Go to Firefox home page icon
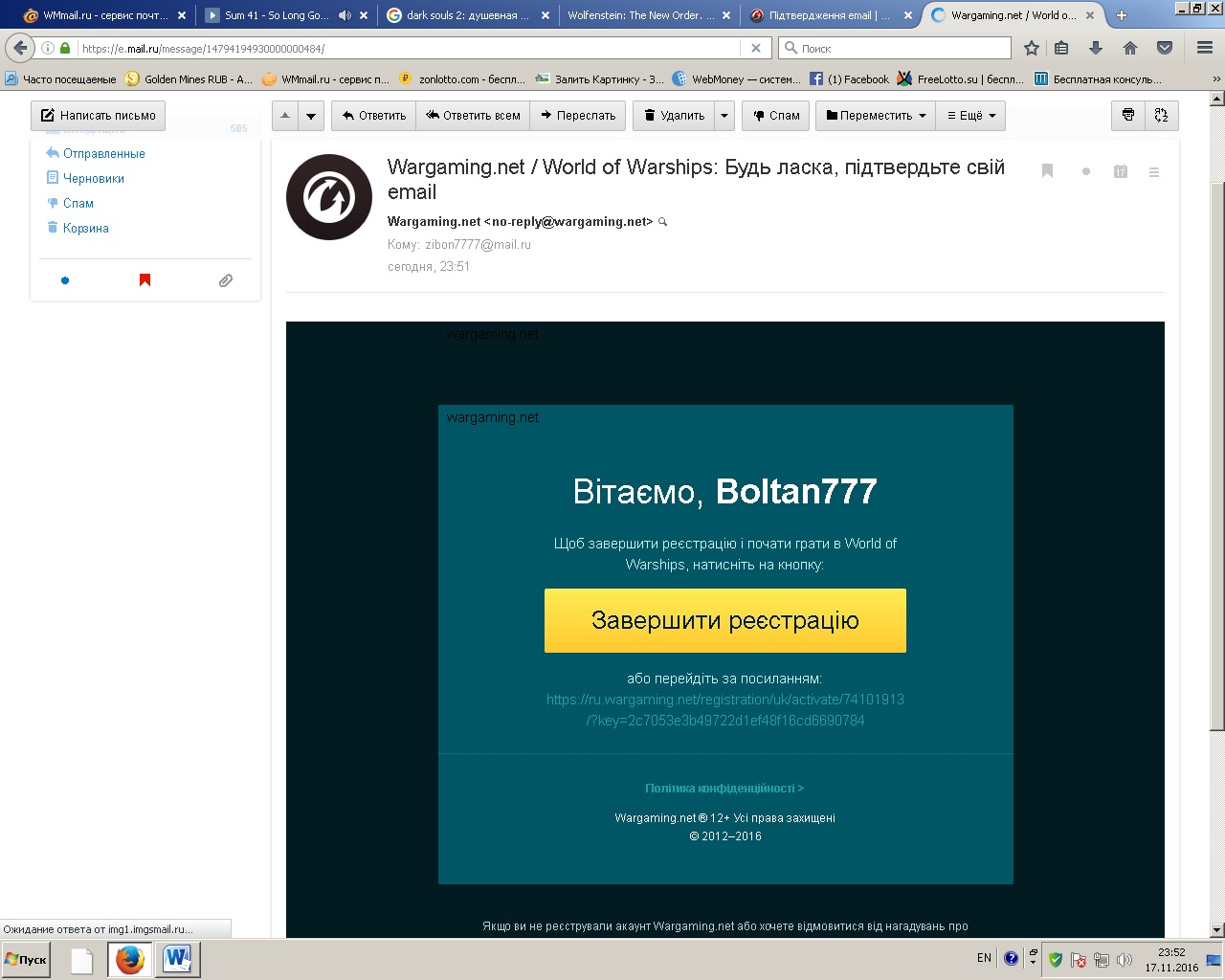 tap(1130, 48)
